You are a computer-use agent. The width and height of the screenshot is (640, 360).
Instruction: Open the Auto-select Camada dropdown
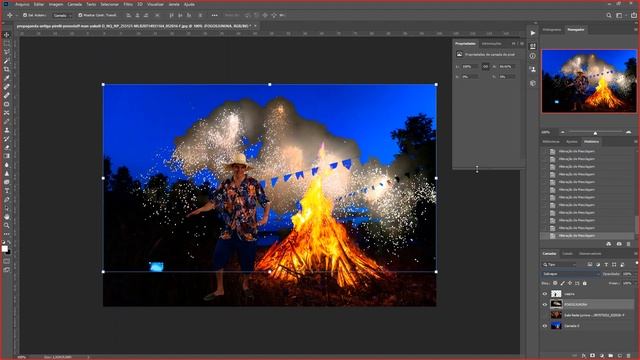[x=62, y=16]
